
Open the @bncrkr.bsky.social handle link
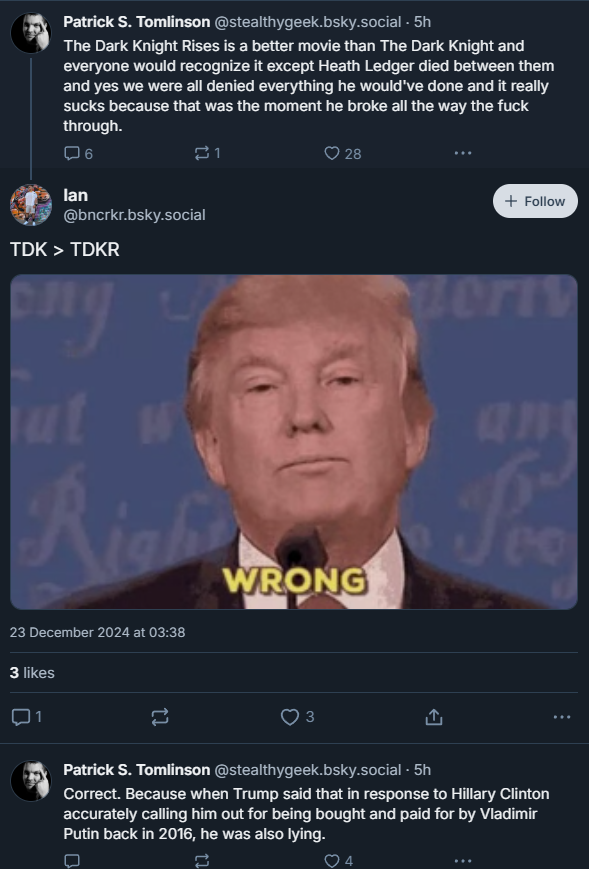pyautogui.click(x=134, y=215)
